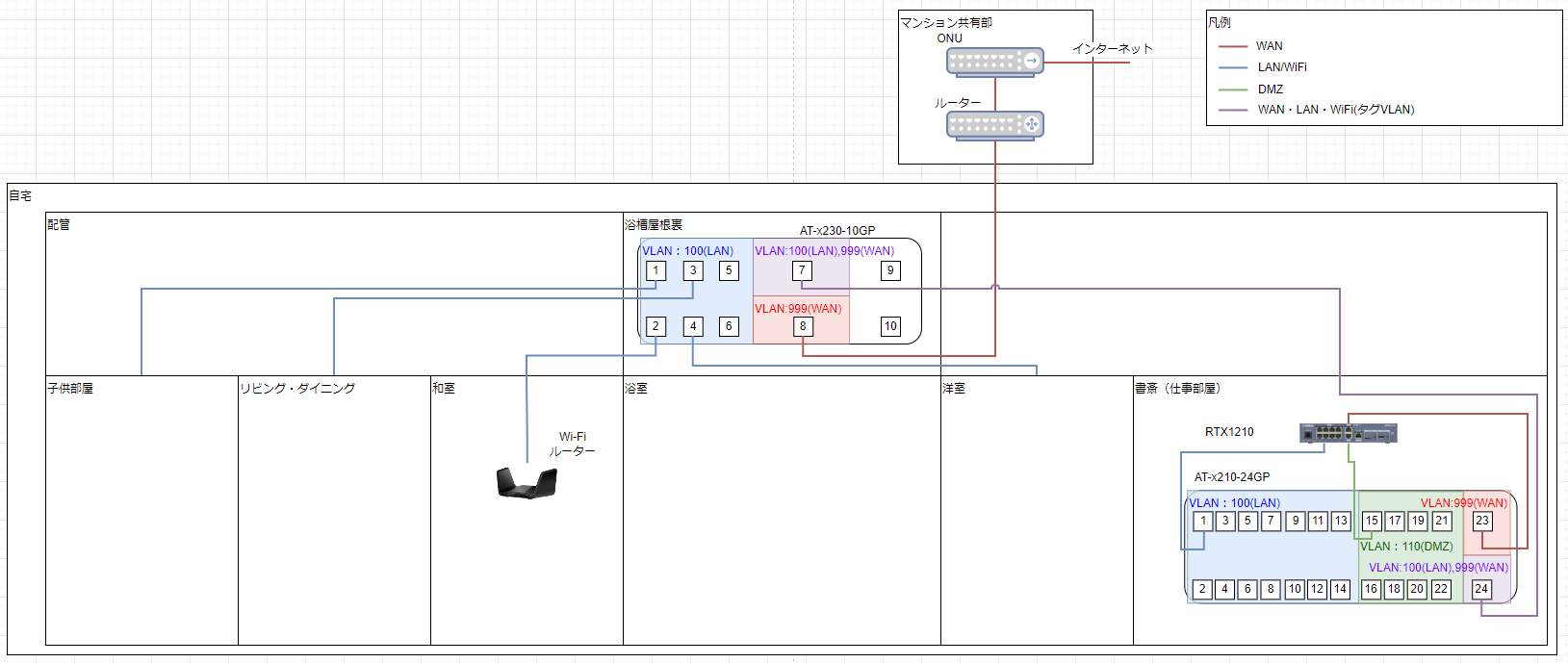Click VLAN：100(LAN) label on AT-x230-10GP
Image resolution: width=1568 pixels, height=663 pixels.
click(x=688, y=251)
